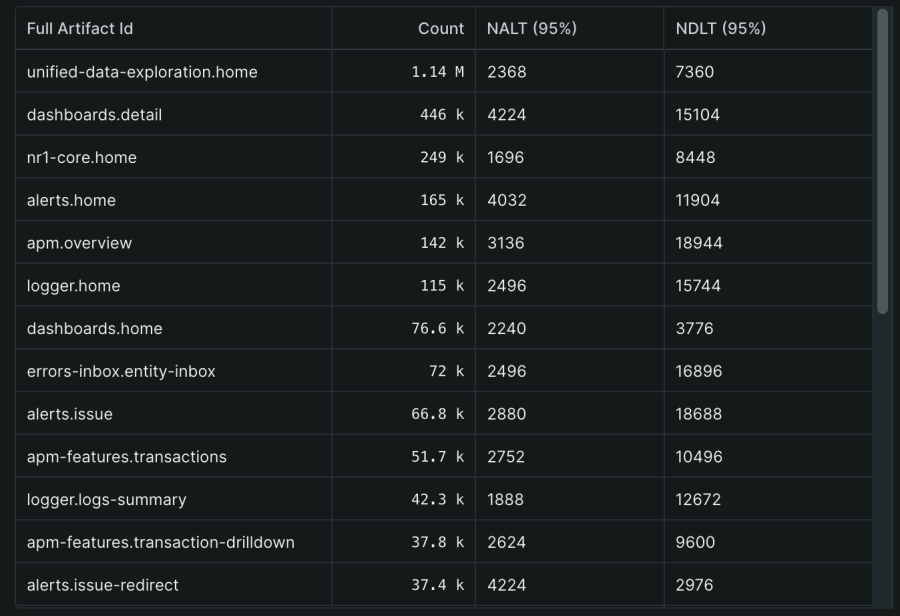Click the 1.14 M count value
This screenshot has height=616, width=900.
click(x=437, y=72)
